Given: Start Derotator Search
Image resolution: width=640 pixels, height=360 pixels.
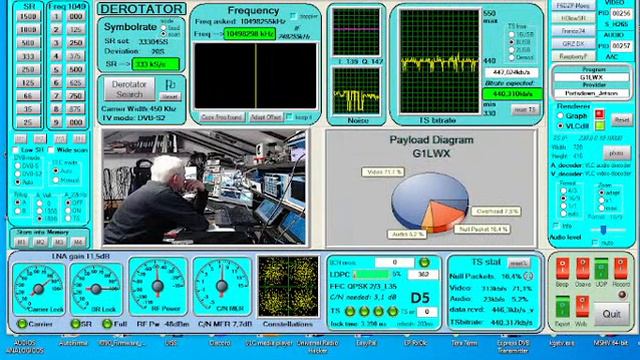Looking at the screenshot, I should [x=129, y=89].
